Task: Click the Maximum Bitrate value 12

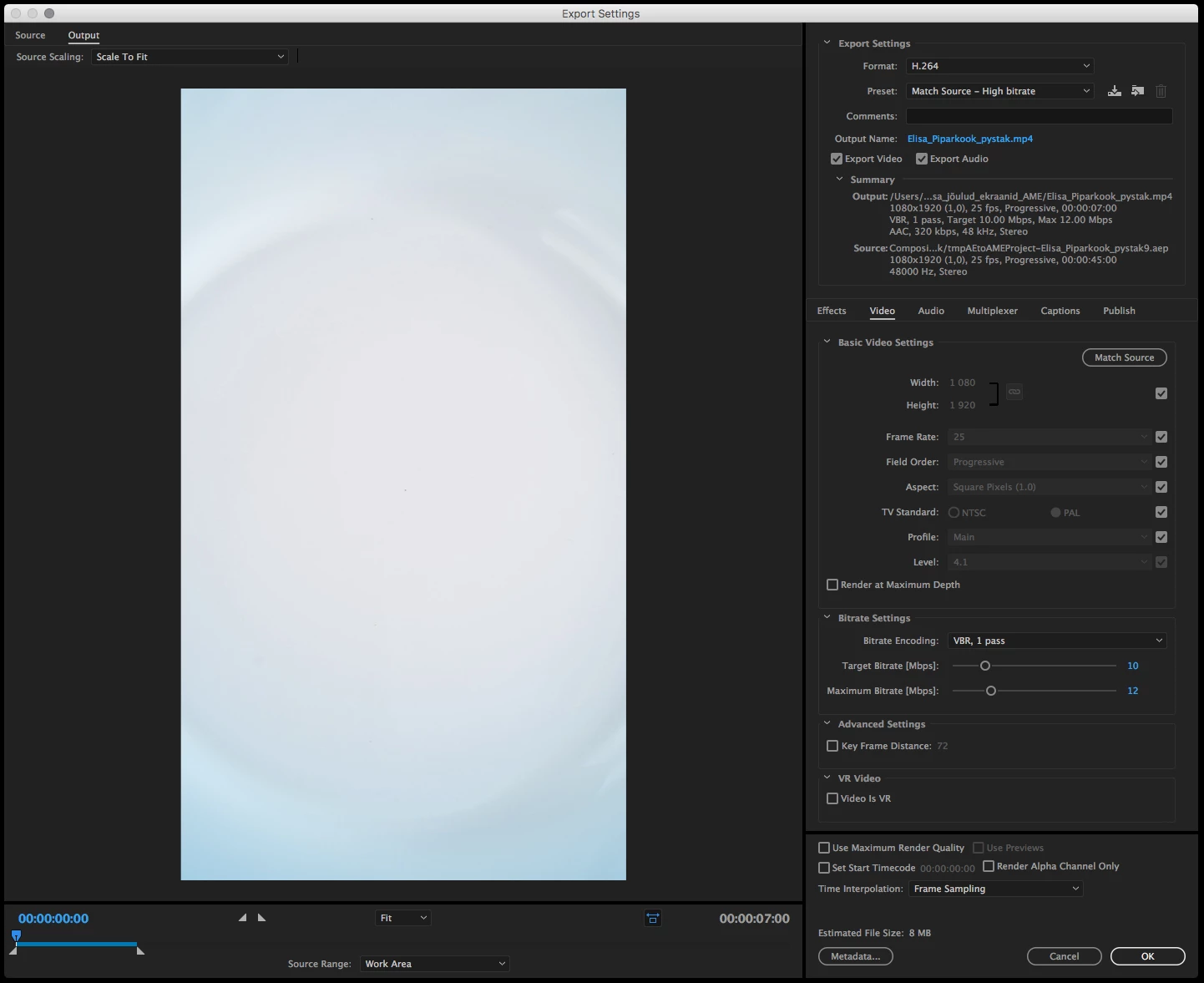Action: 1133,691
